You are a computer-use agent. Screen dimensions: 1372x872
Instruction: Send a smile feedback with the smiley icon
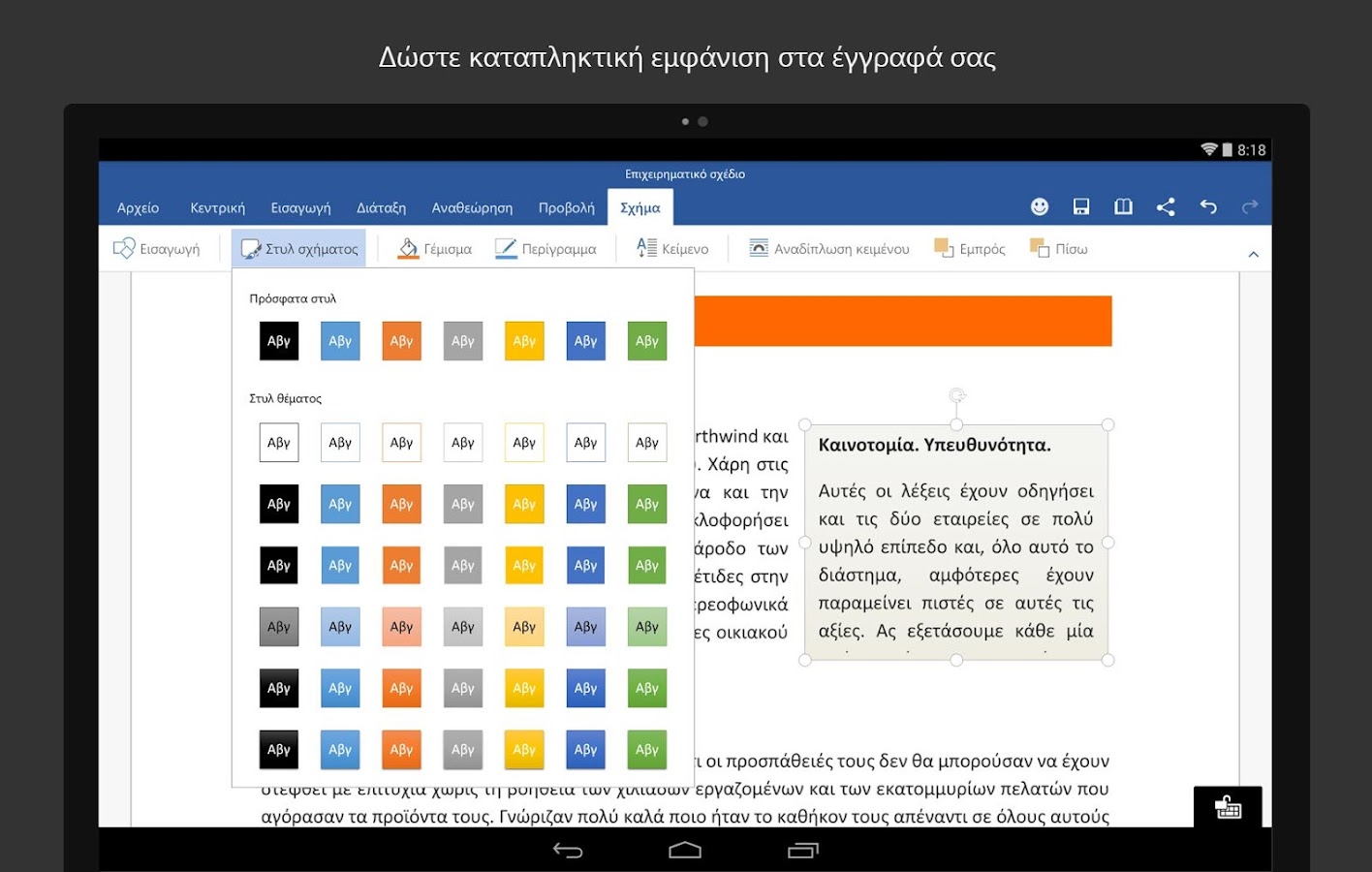tap(1039, 206)
